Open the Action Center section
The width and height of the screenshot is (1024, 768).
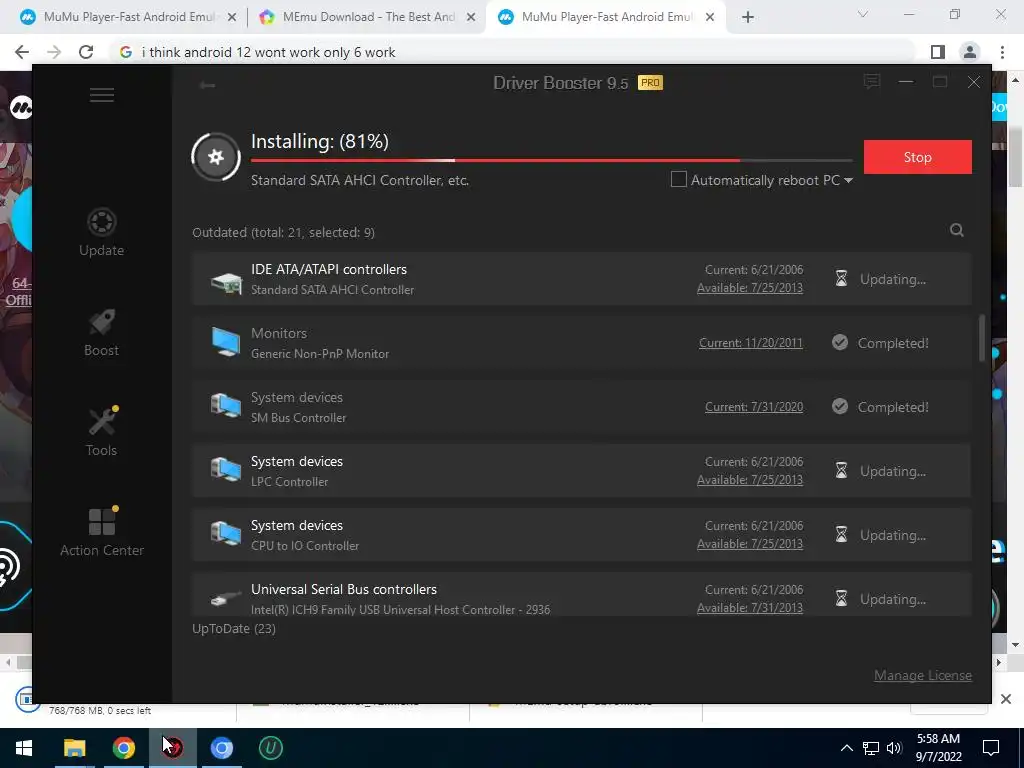coord(102,532)
